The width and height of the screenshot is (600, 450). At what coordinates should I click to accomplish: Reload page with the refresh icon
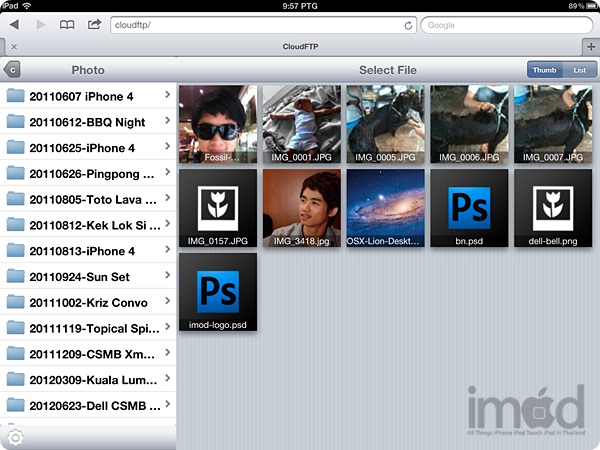coord(408,25)
